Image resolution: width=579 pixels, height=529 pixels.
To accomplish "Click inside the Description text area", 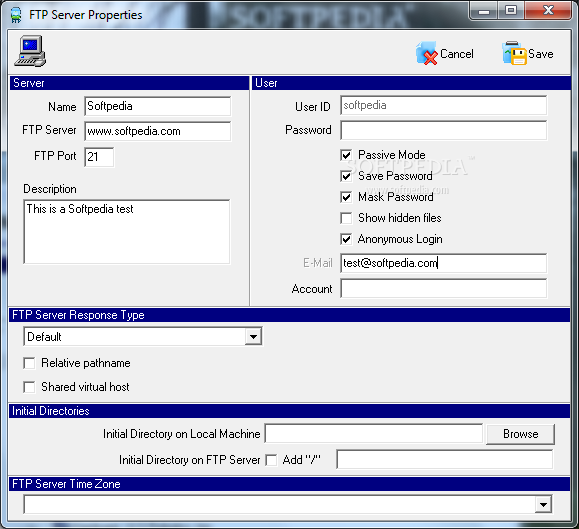I will (127, 232).
